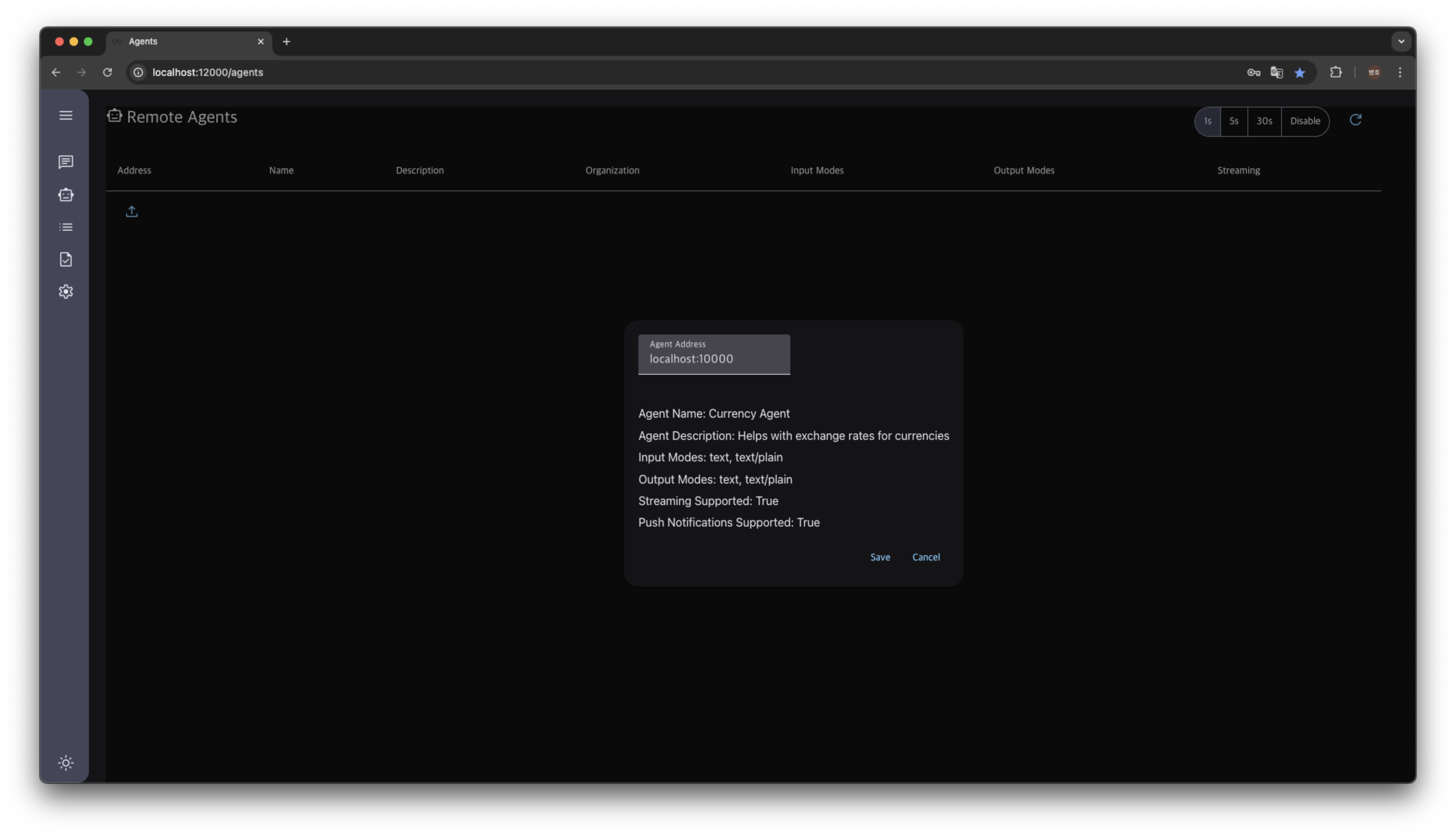
Task: Toggle light mode with sun icon
Action: 66,763
